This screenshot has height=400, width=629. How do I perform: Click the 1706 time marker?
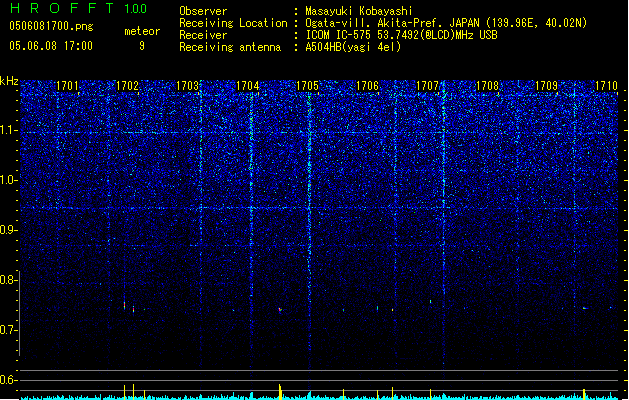(x=367, y=85)
